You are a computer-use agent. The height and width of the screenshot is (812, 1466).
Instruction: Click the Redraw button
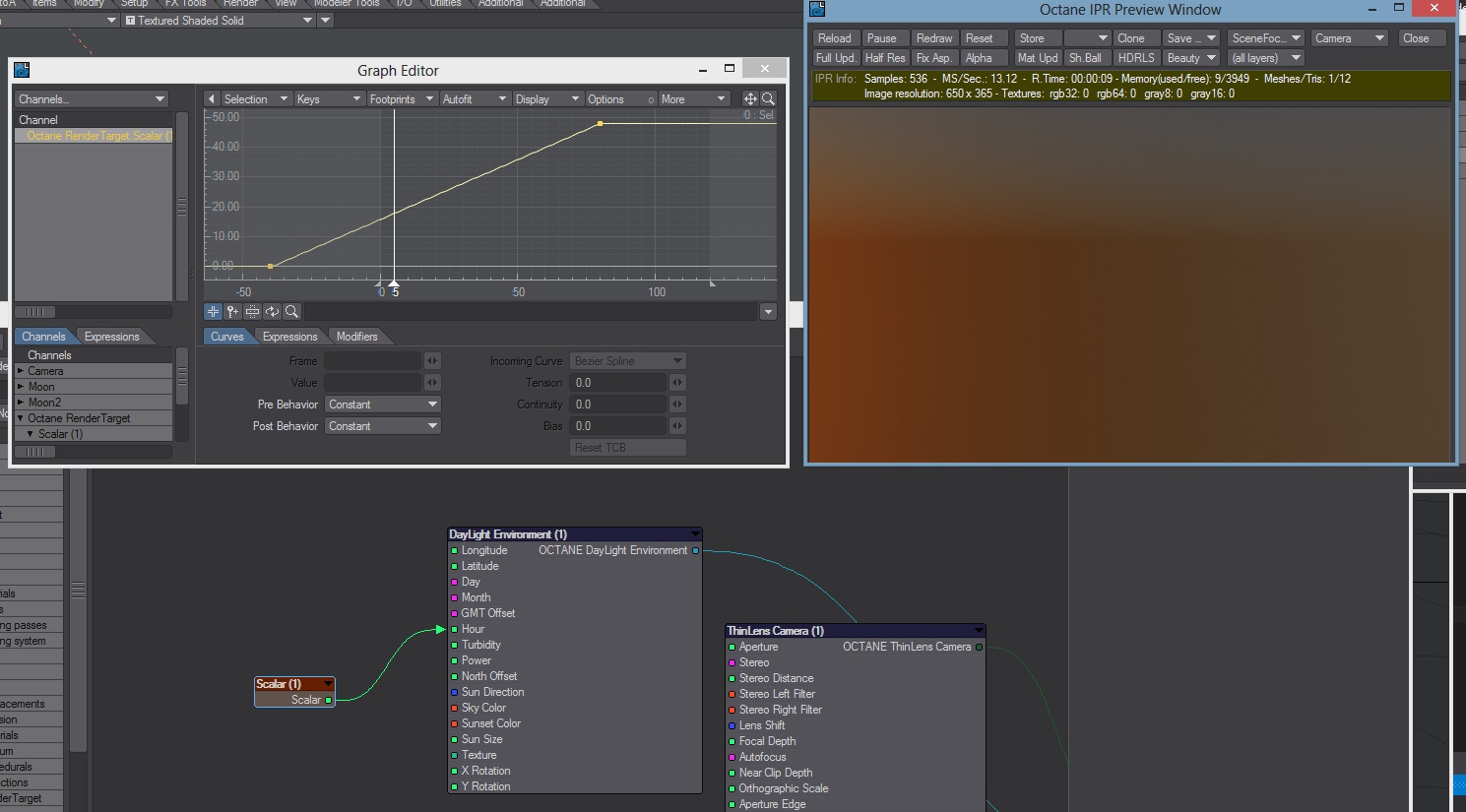pyautogui.click(x=934, y=38)
